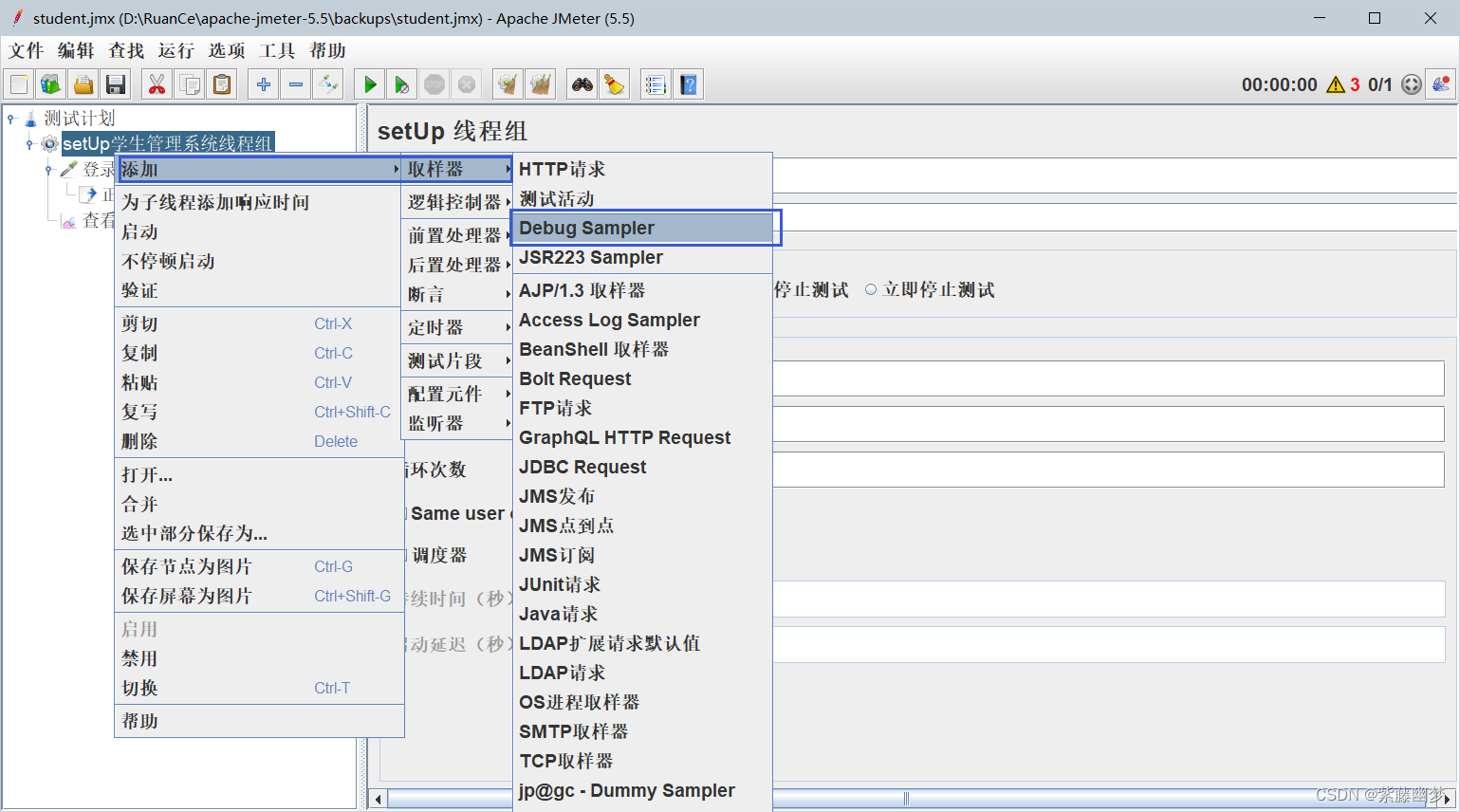Viewport: 1460px width, 812px height.
Task: Click the Shutdown test icon
Action: (467, 84)
